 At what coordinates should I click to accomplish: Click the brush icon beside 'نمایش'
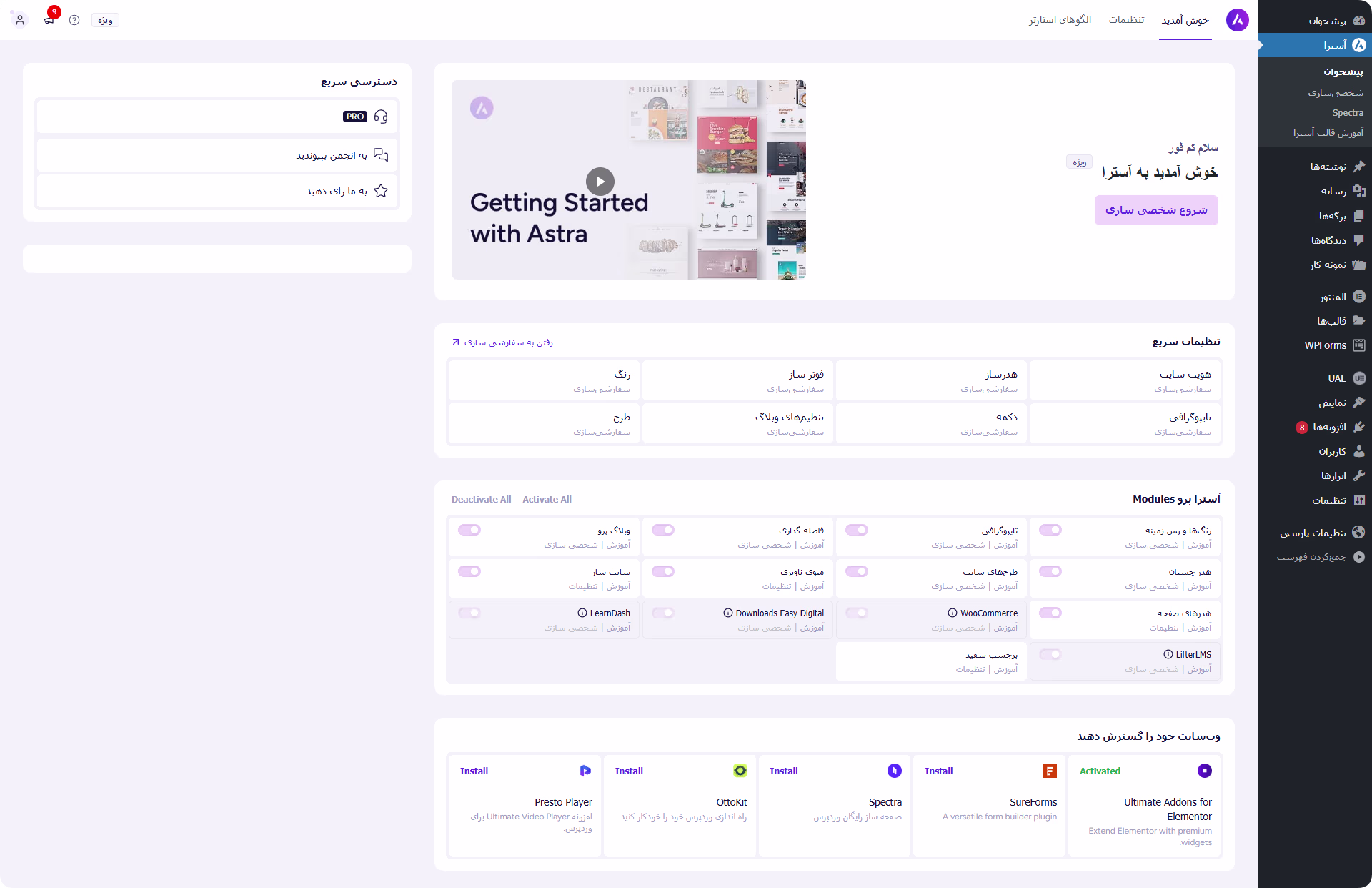(1359, 403)
